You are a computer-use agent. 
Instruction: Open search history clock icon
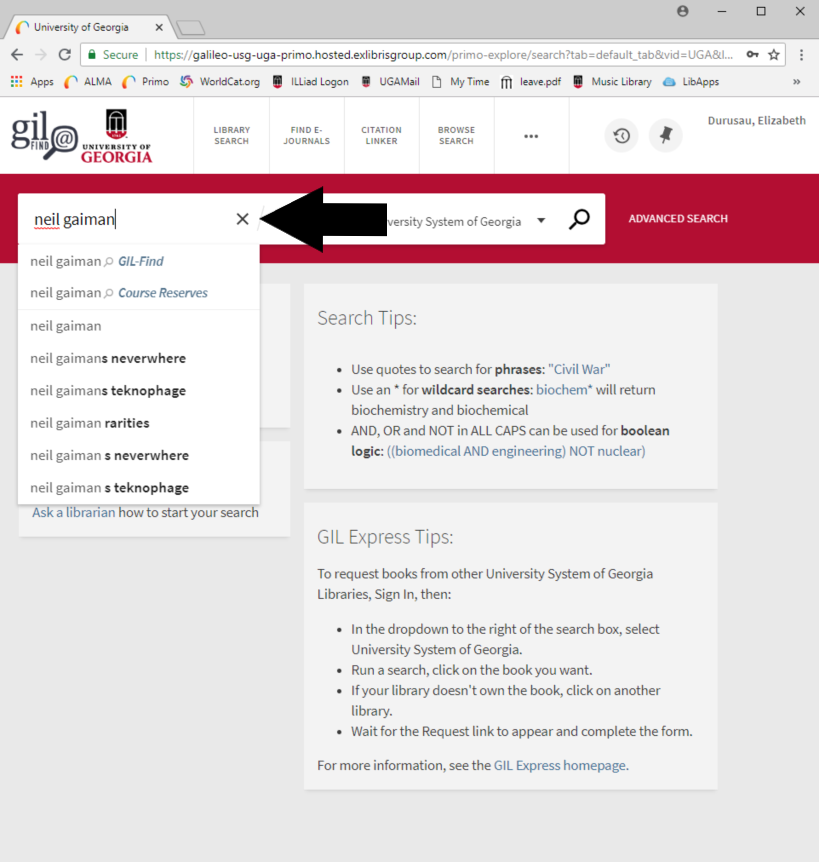[x=621, y=136]
